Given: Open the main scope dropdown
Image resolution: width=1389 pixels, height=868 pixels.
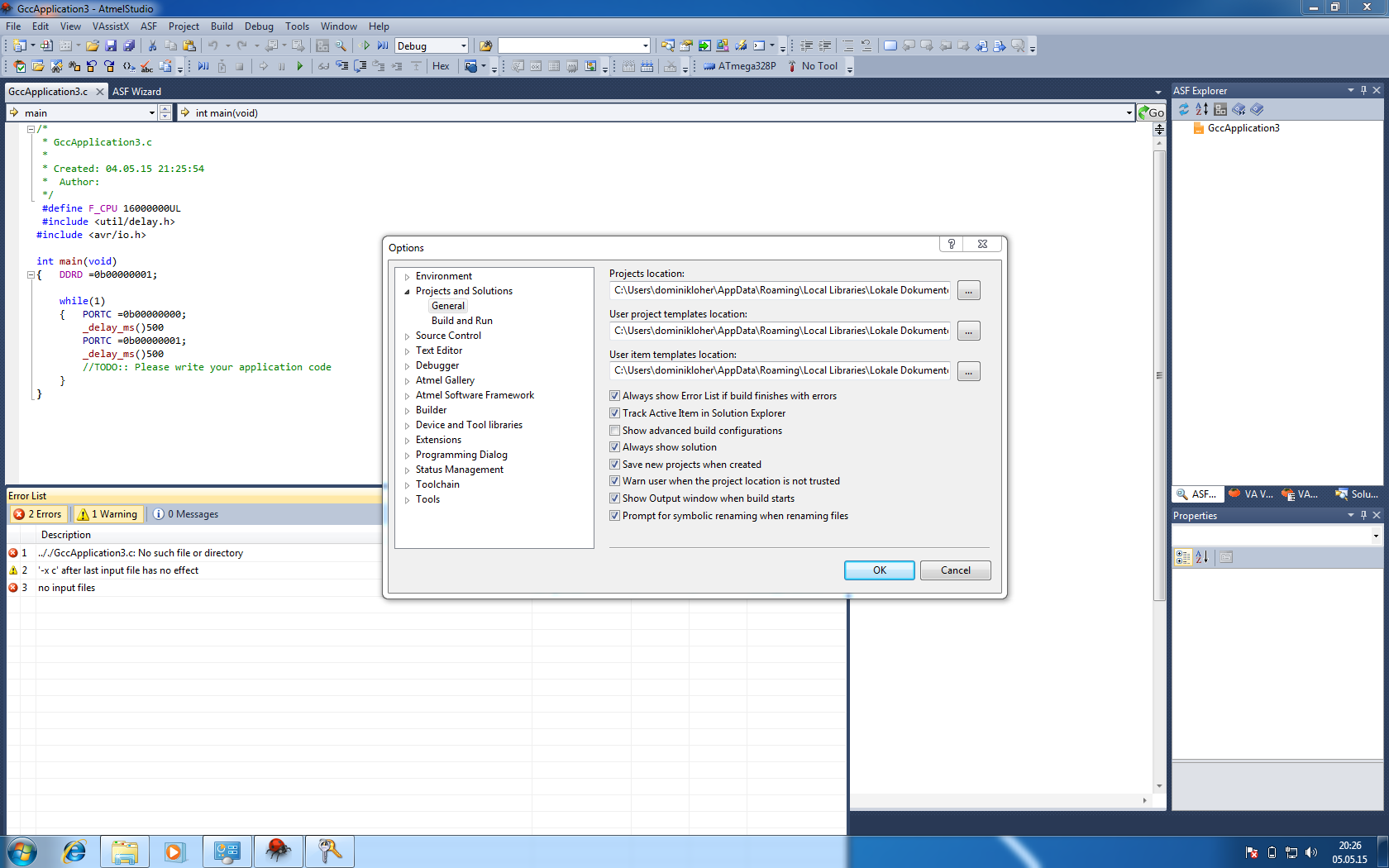Looking at the screenshot, I should coord(151,113).
